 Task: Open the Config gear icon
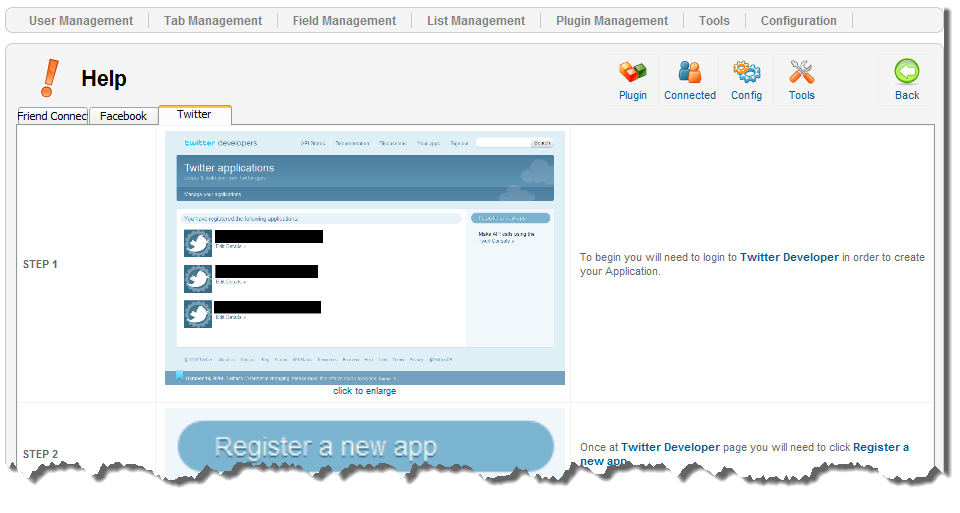click(746, 80)
